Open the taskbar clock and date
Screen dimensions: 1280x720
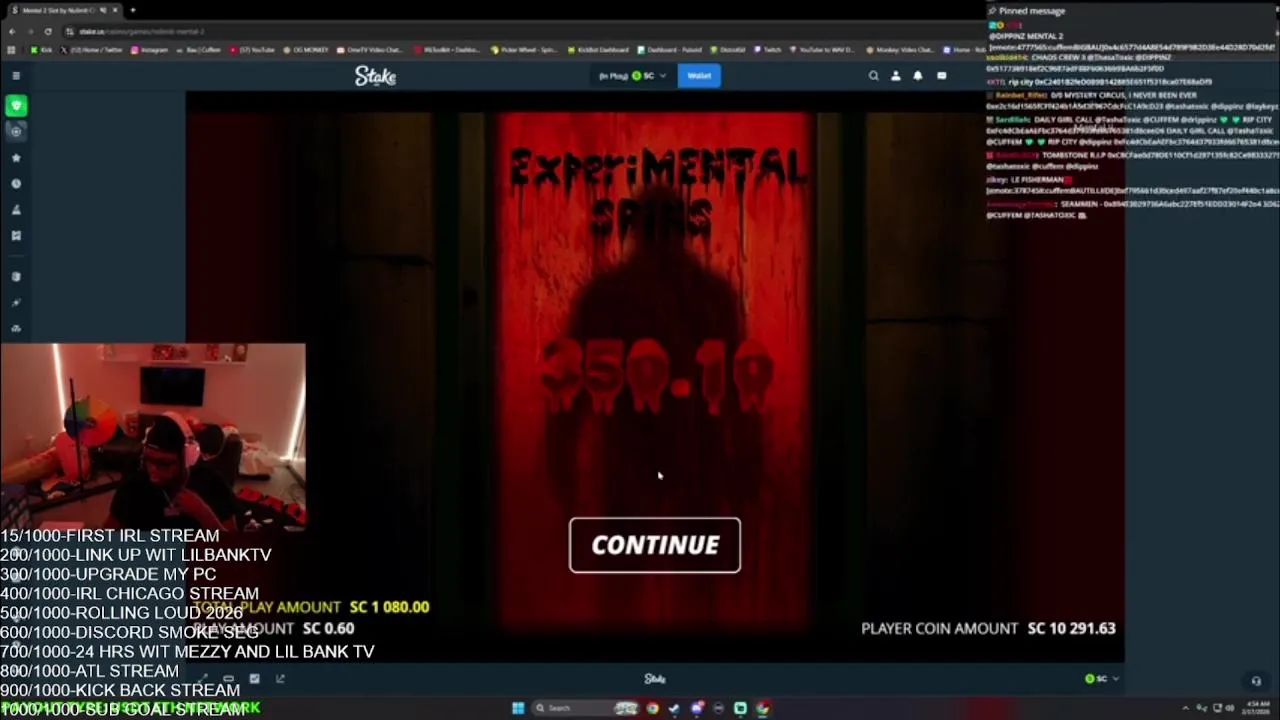click(1258, 708)
